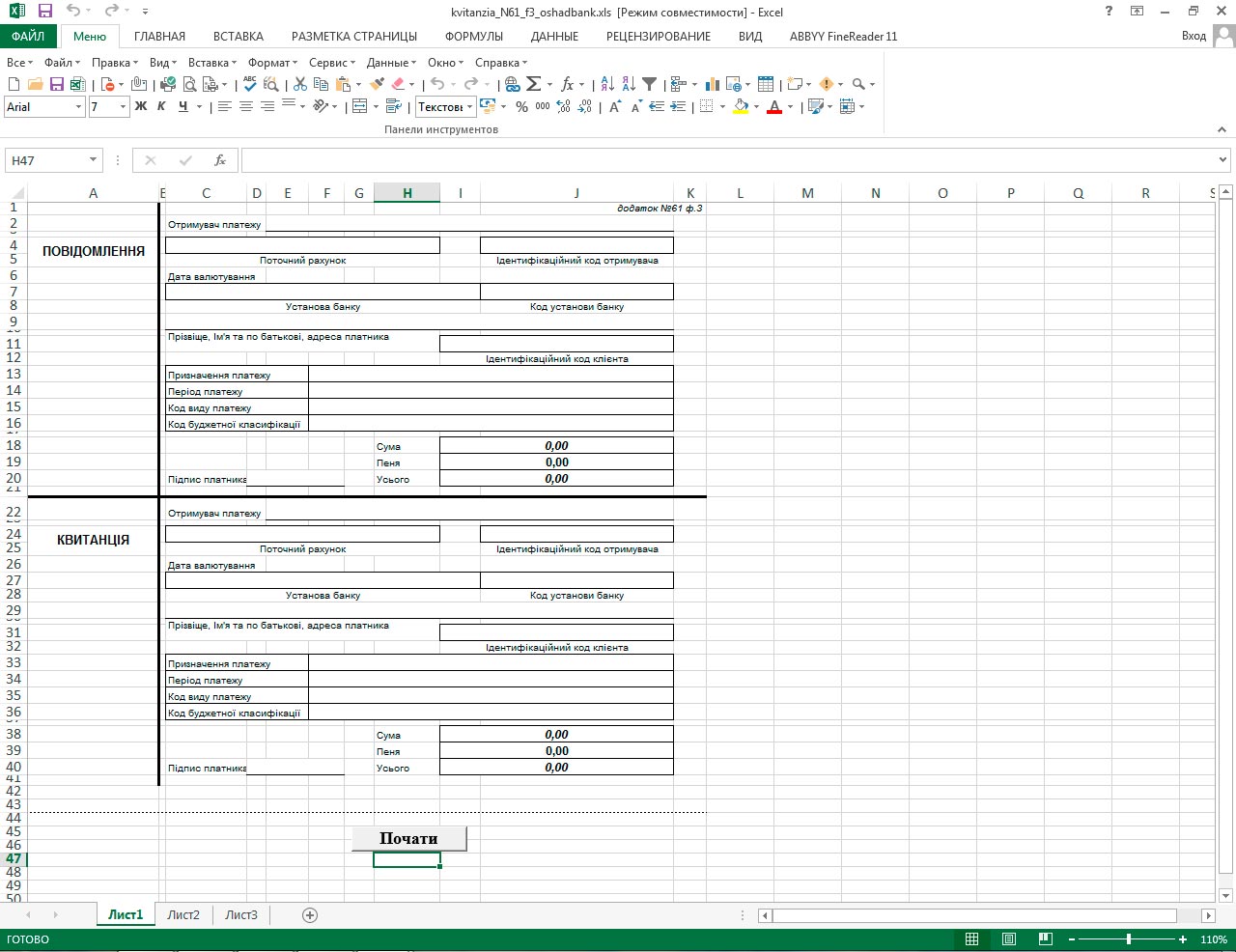Toggle bold formatting (Ж)
The image size is (1236, 952).
coord(141,107)
